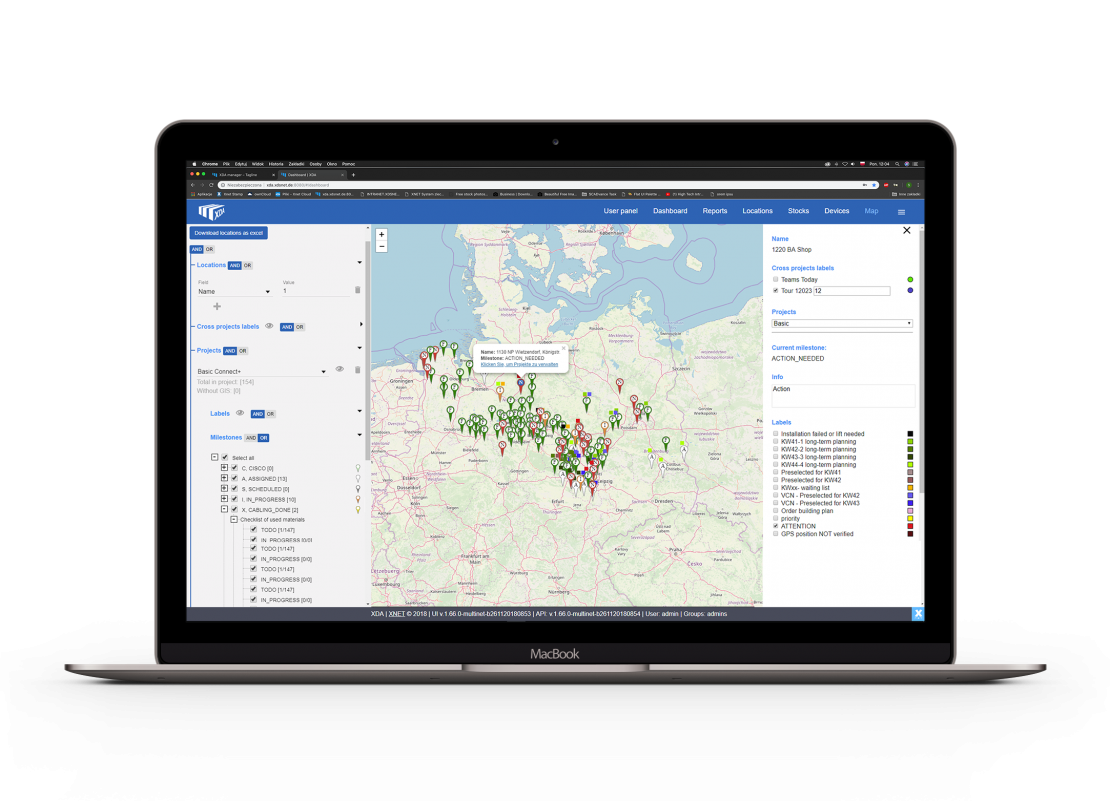Expand the S, SCHEDULED tree node
1110x801 pixels.
click(224, 488)
